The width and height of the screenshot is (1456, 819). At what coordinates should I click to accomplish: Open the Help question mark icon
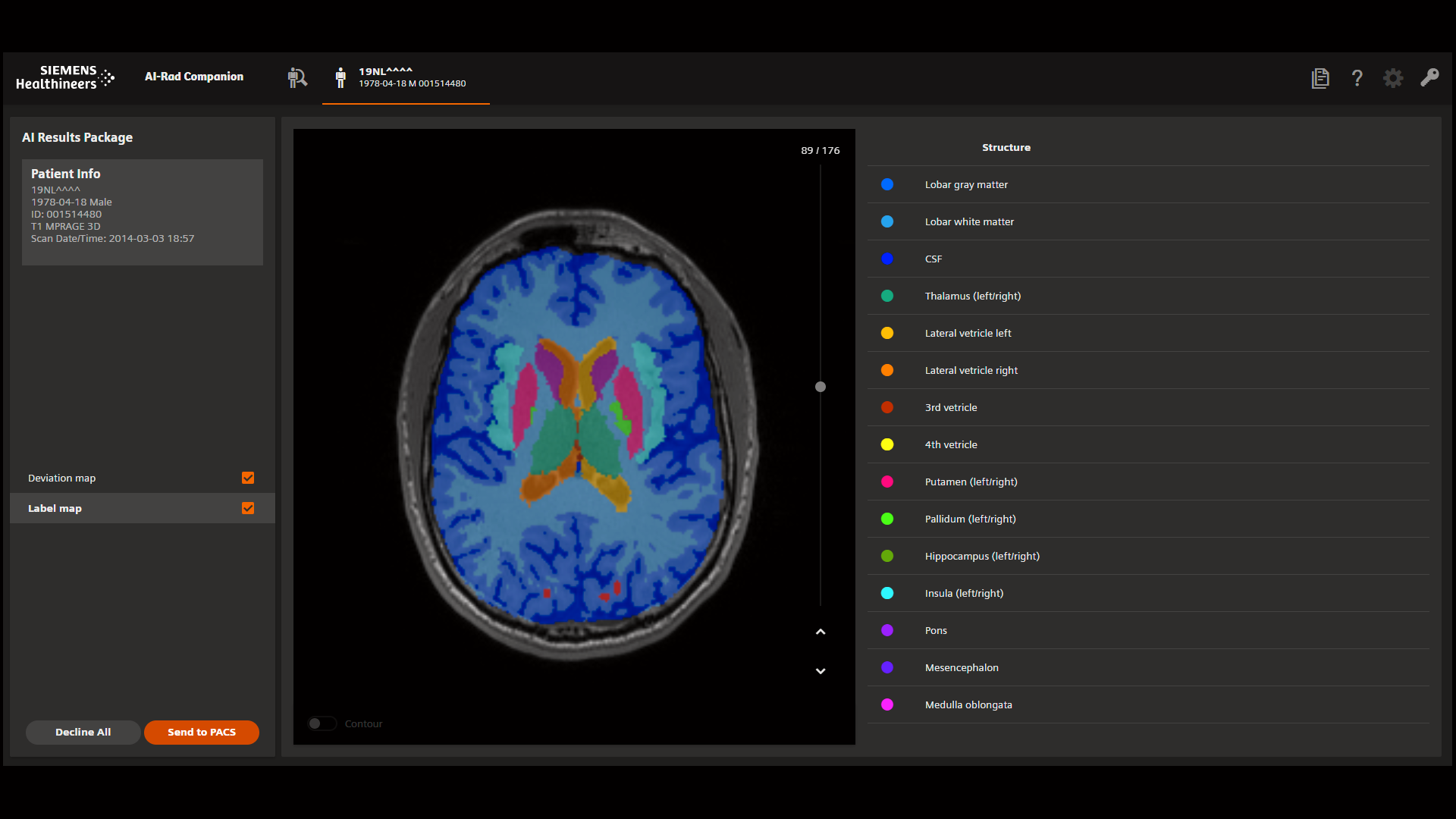1357,78
